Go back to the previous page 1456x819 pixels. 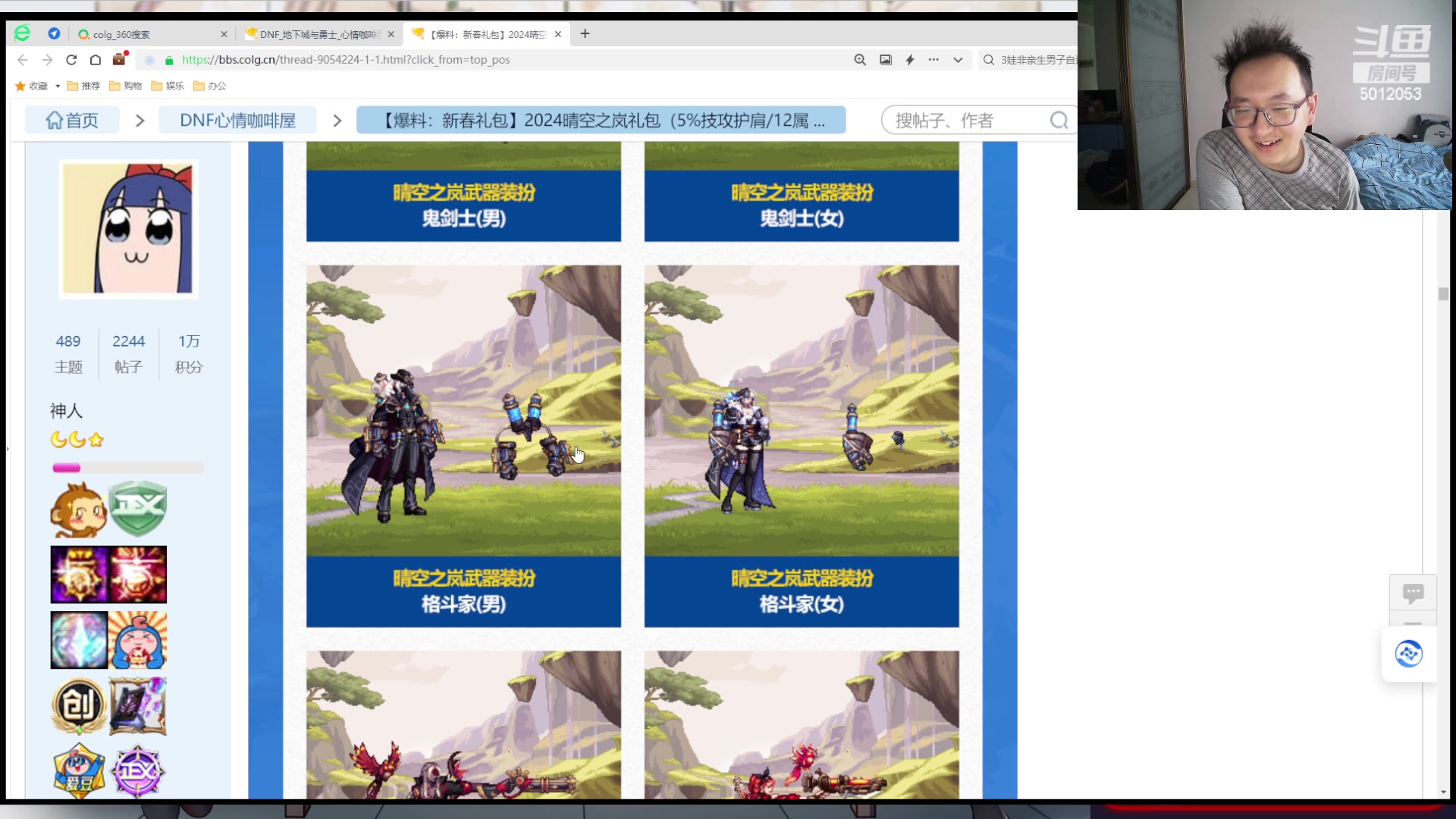click(x=22, y=60)
